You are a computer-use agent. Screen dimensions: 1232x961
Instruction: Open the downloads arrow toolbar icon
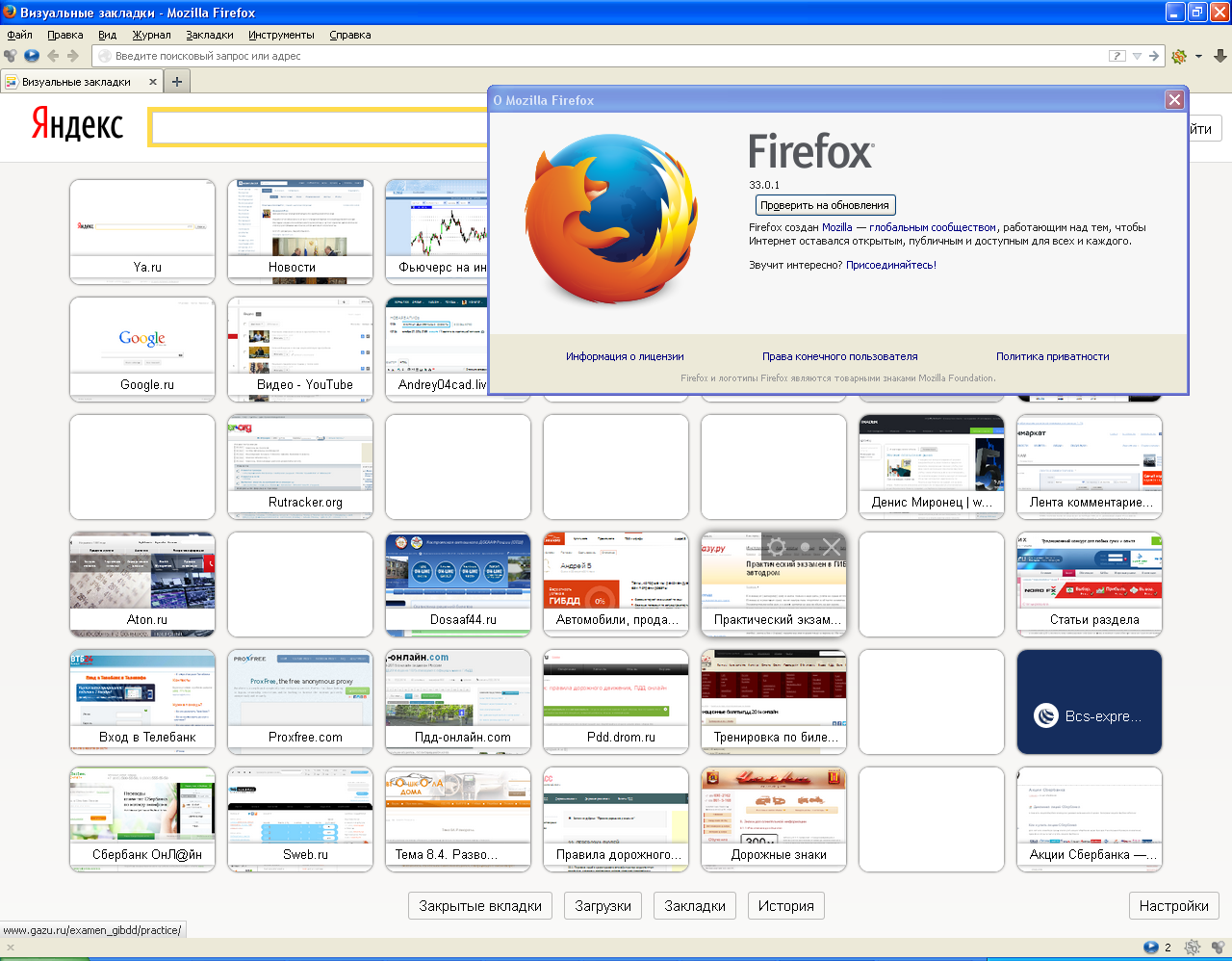(x=1220, y=56)
